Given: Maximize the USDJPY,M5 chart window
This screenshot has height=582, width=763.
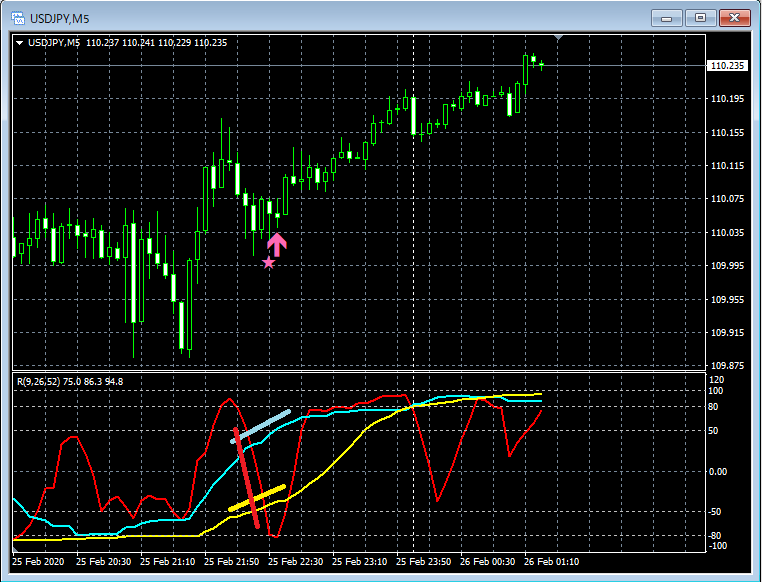Looking at the screenshot, I should (700, 18).
